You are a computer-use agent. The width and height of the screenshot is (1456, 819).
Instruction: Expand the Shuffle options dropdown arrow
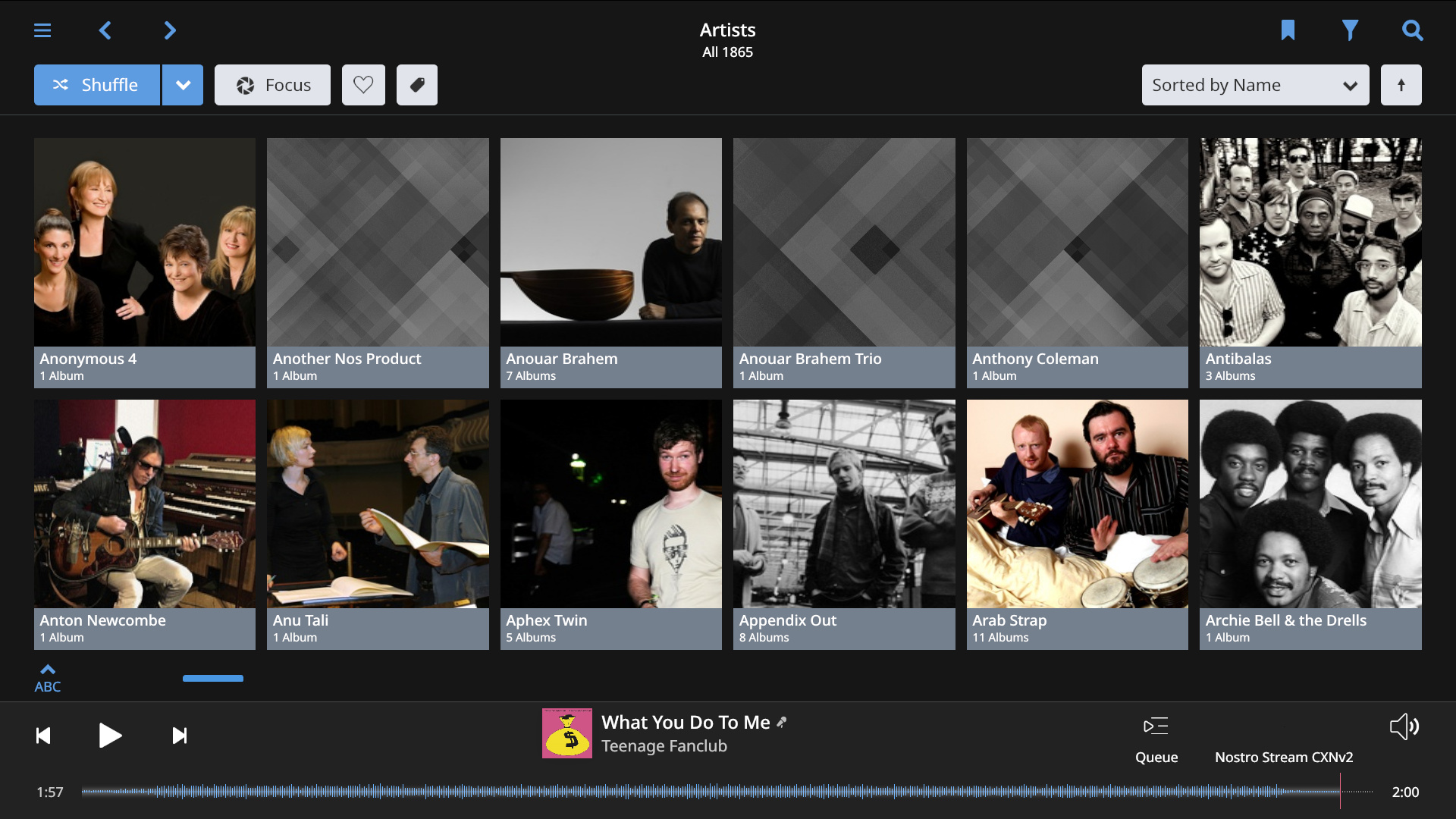pos(183,85)
